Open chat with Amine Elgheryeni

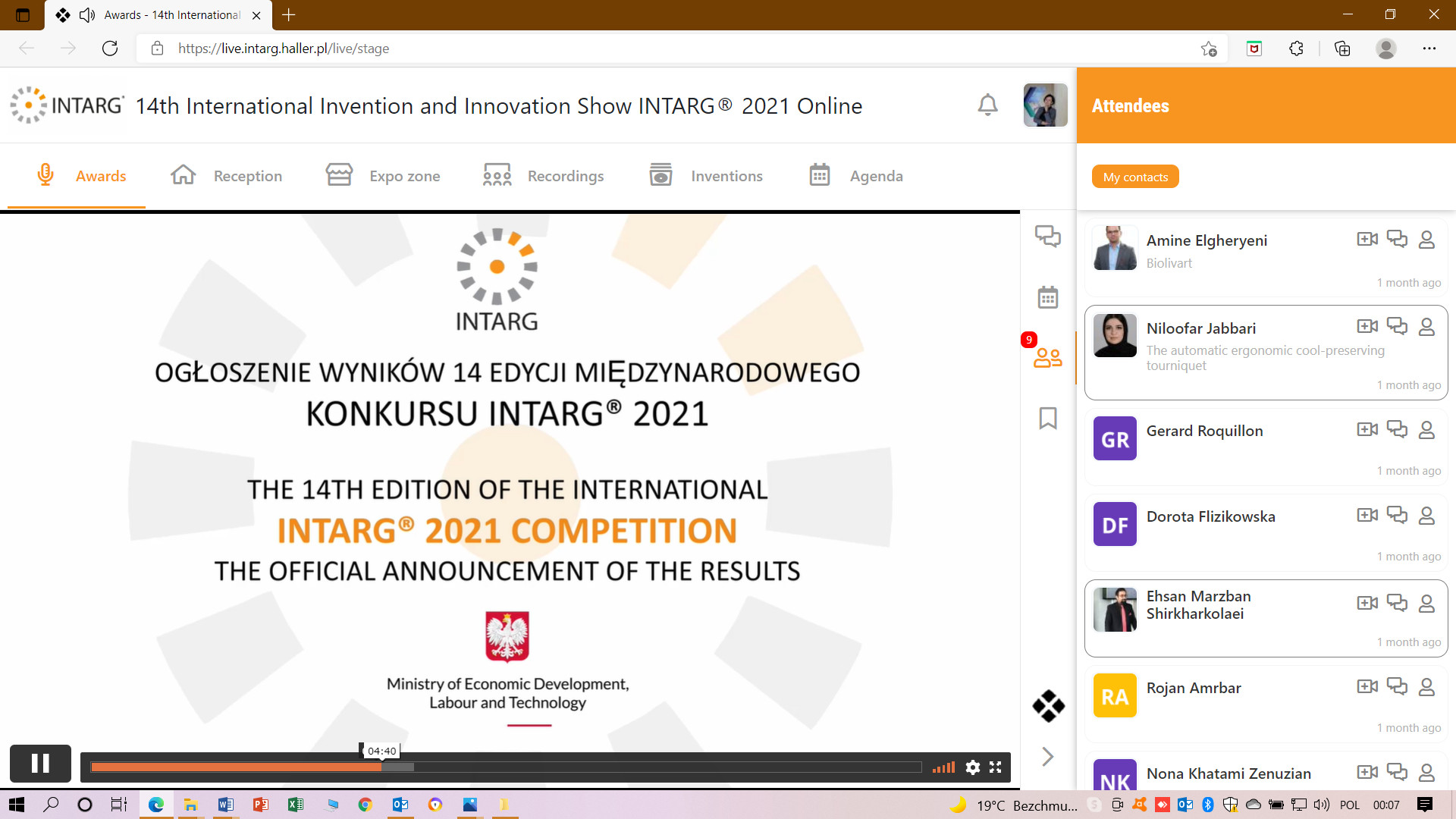coord(1397,239)
